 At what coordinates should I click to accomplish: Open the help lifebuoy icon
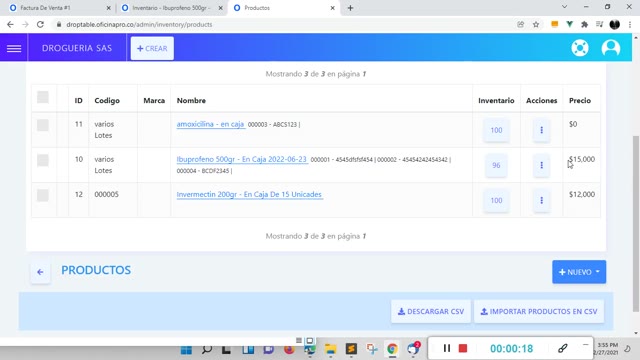click(580, 48)
